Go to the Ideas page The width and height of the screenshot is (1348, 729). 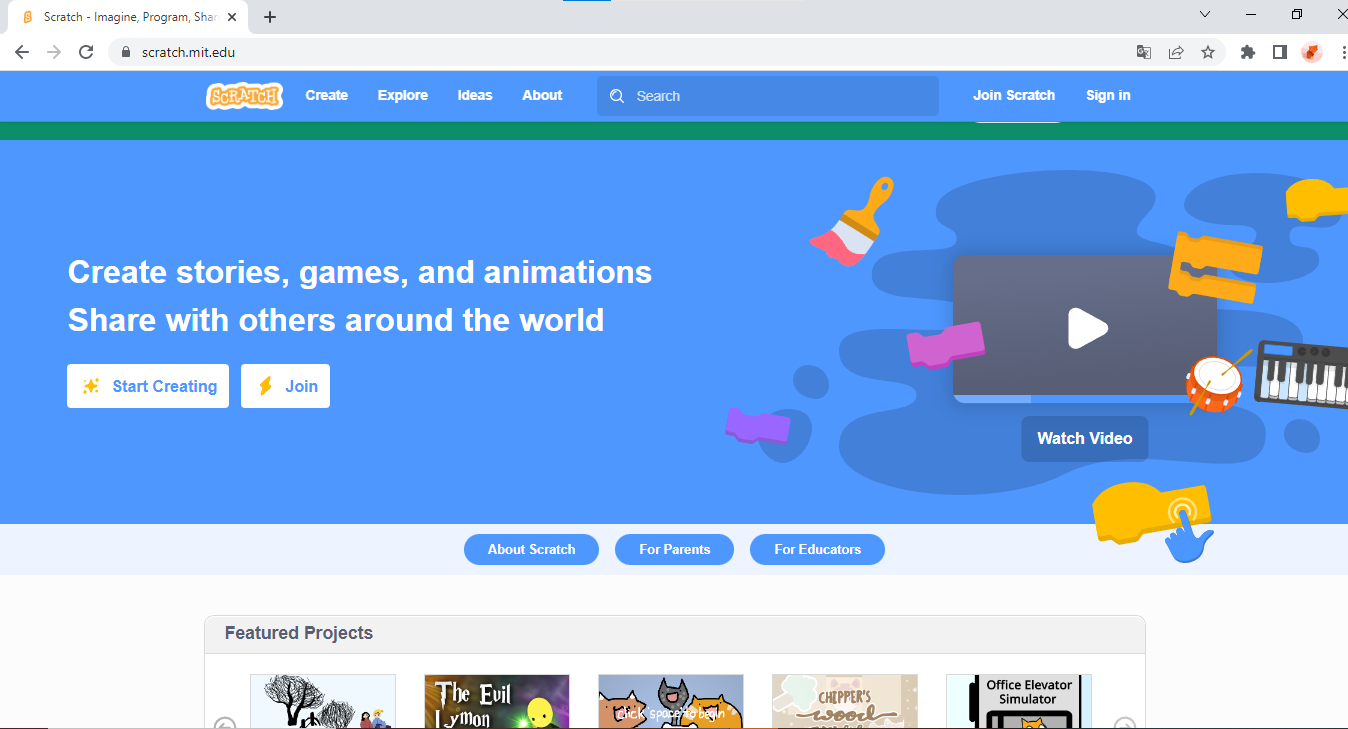[x=475, y=96]
